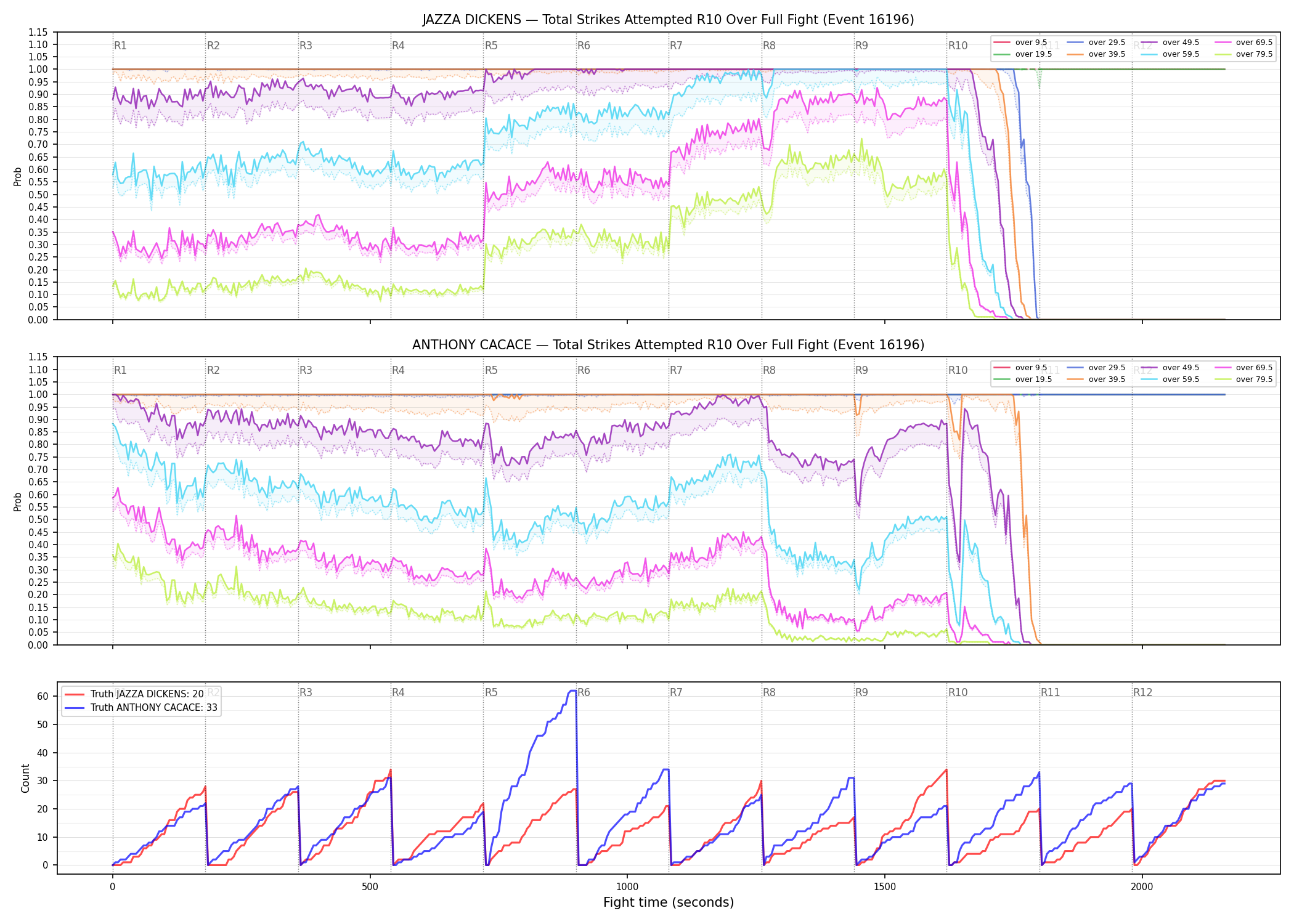Click the R10 round marker in bottom chart
This screenshot has height=924, width=1294.
click(x=958, y=692)
